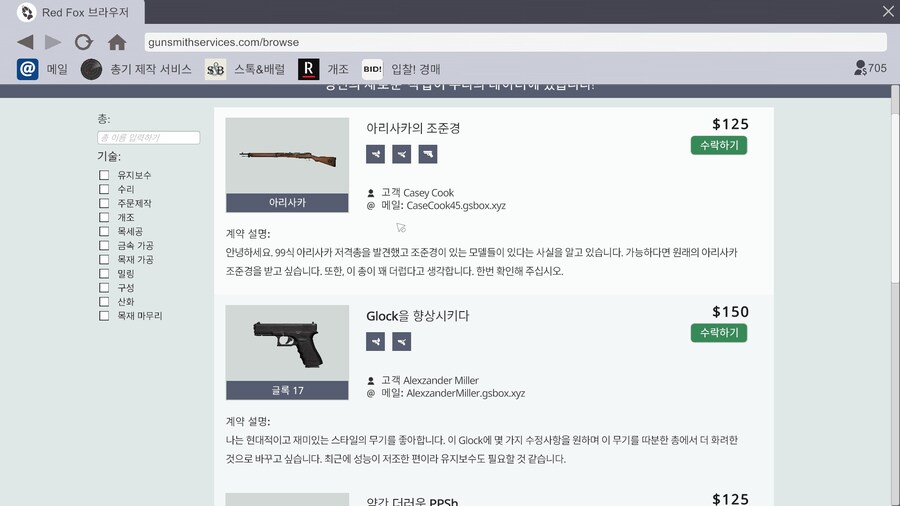
Task: Click the customer name Casey Cook
Action: [x=429, y=193]
